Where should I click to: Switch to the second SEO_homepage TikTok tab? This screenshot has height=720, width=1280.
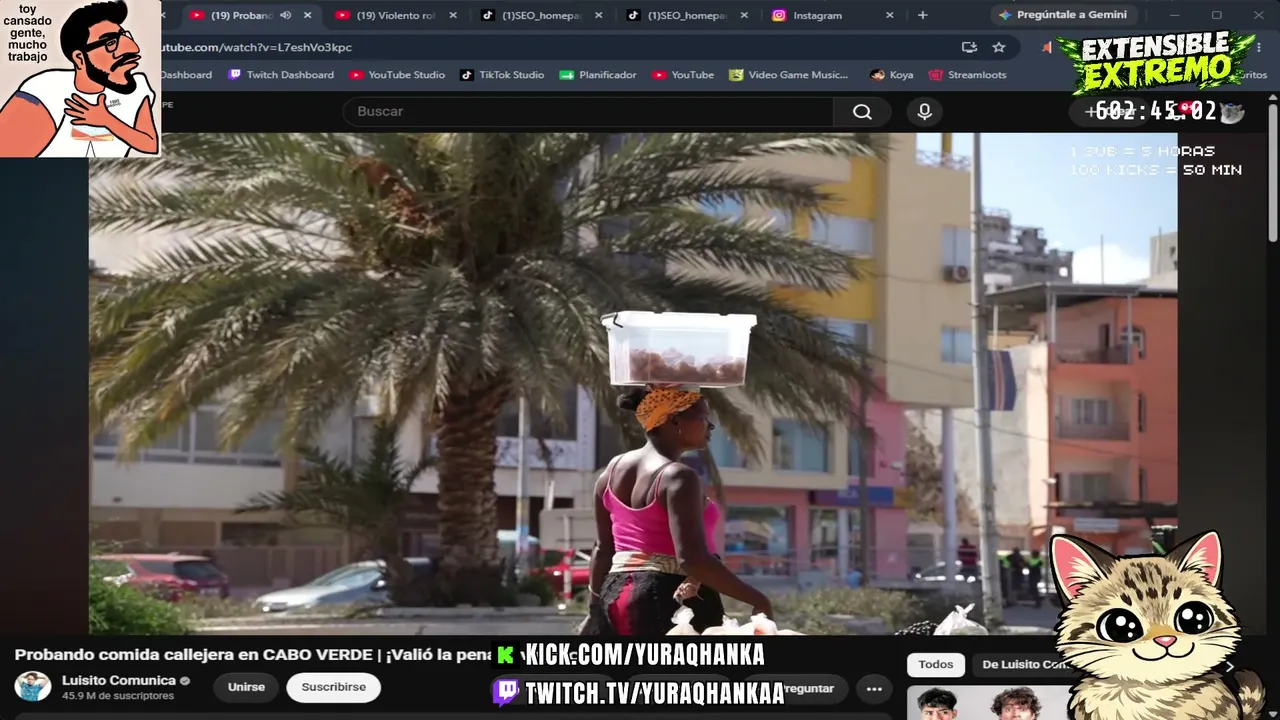click(x=686, y=15)
